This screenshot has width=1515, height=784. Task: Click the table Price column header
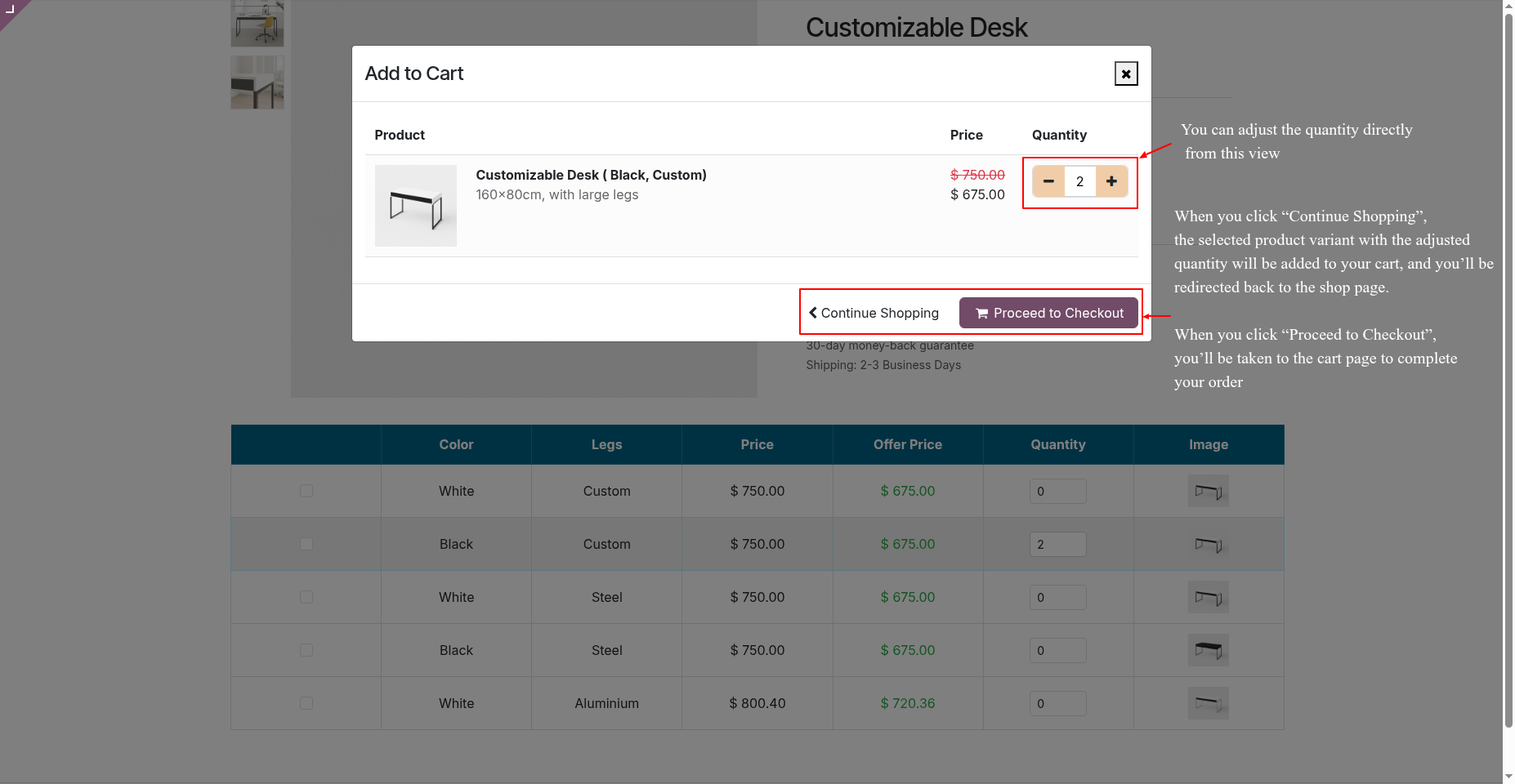point(757,444)
